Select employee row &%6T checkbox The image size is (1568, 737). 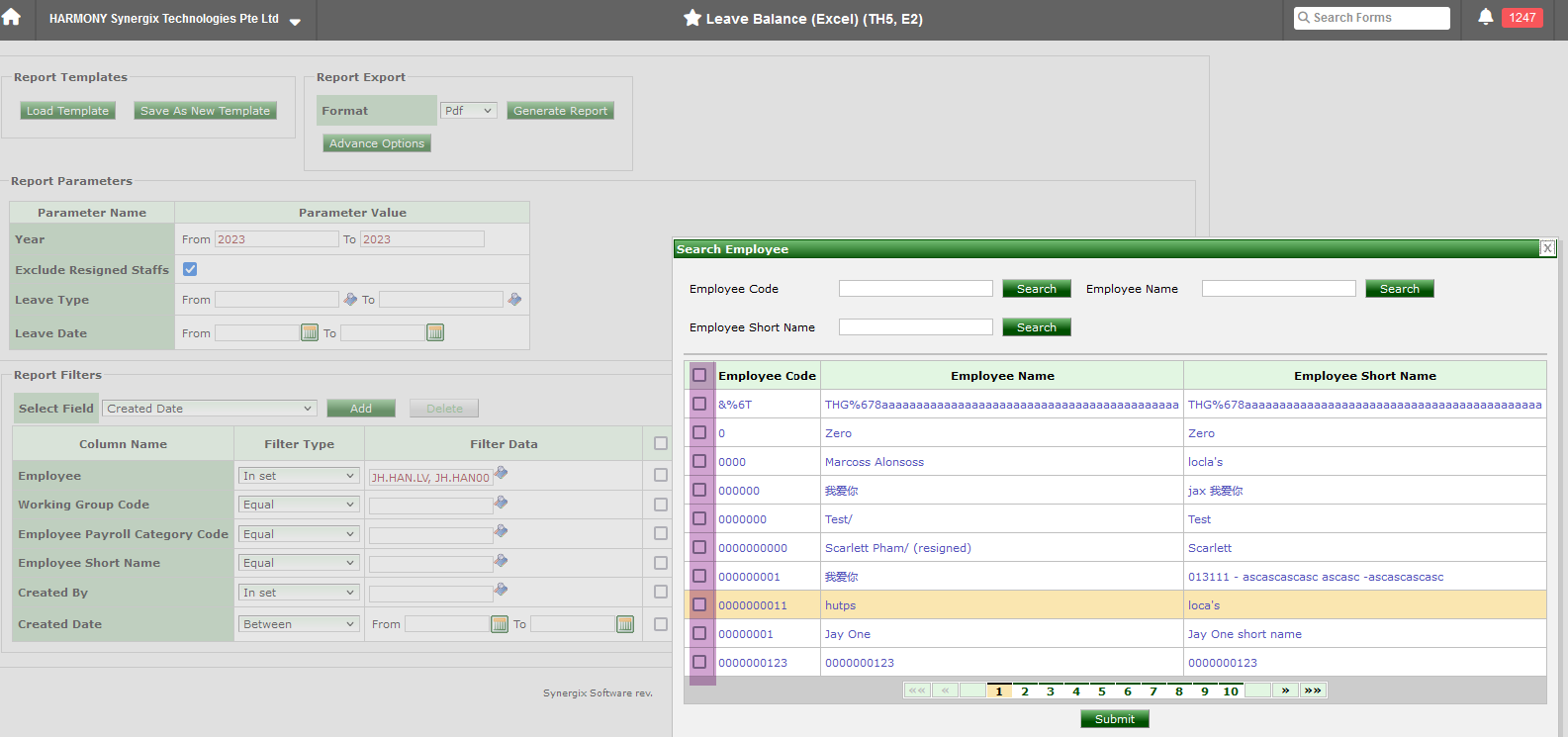pos(699,404)
